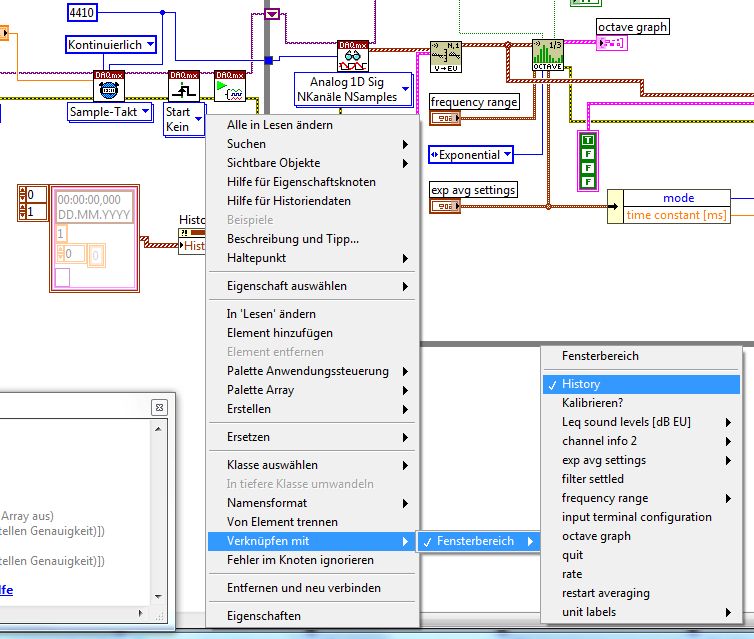Click the frequency range cluster terminal
This screenshot has height=639, width=754.
[x=445, y=118]
